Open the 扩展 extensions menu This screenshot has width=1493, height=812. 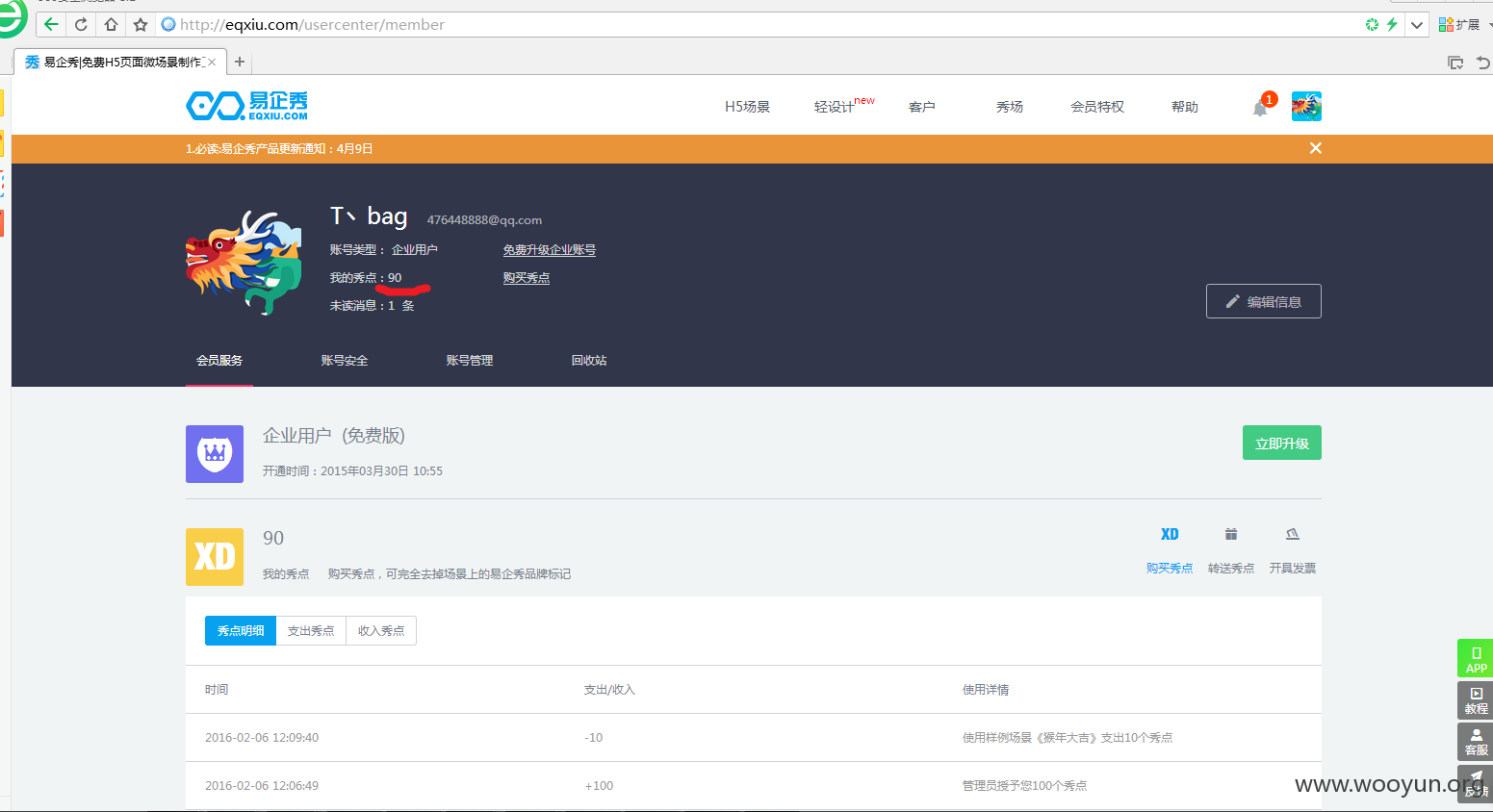click(1459, 24)
